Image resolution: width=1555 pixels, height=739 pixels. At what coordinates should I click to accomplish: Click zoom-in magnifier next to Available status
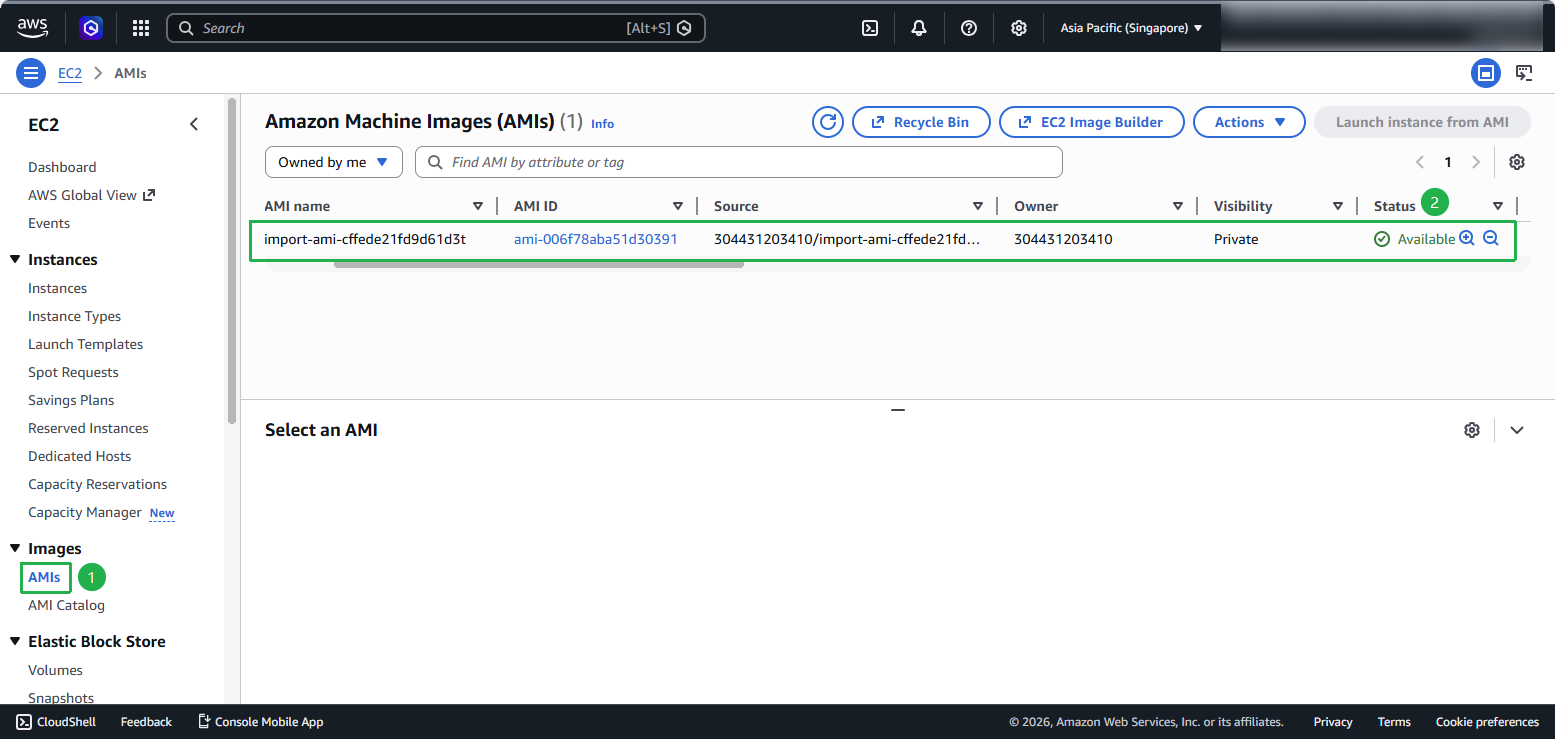click(x=1467, y=238)
